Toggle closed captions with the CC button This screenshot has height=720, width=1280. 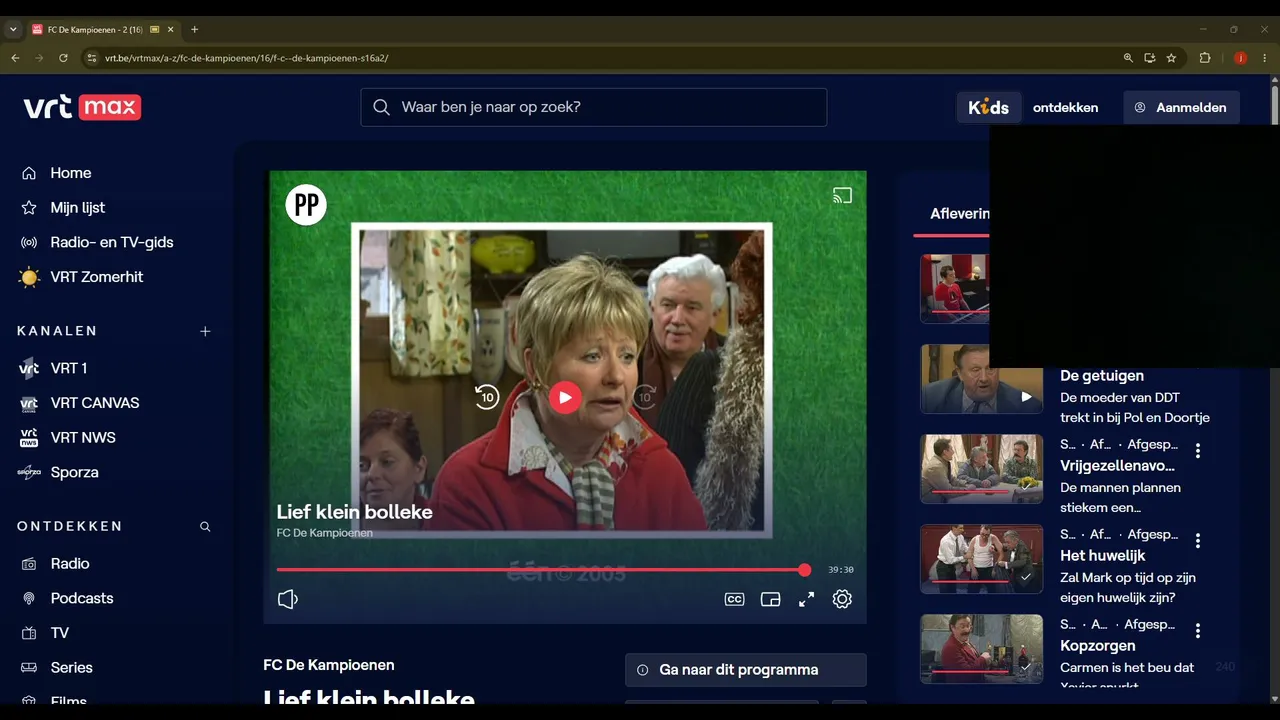pos(734,599)
